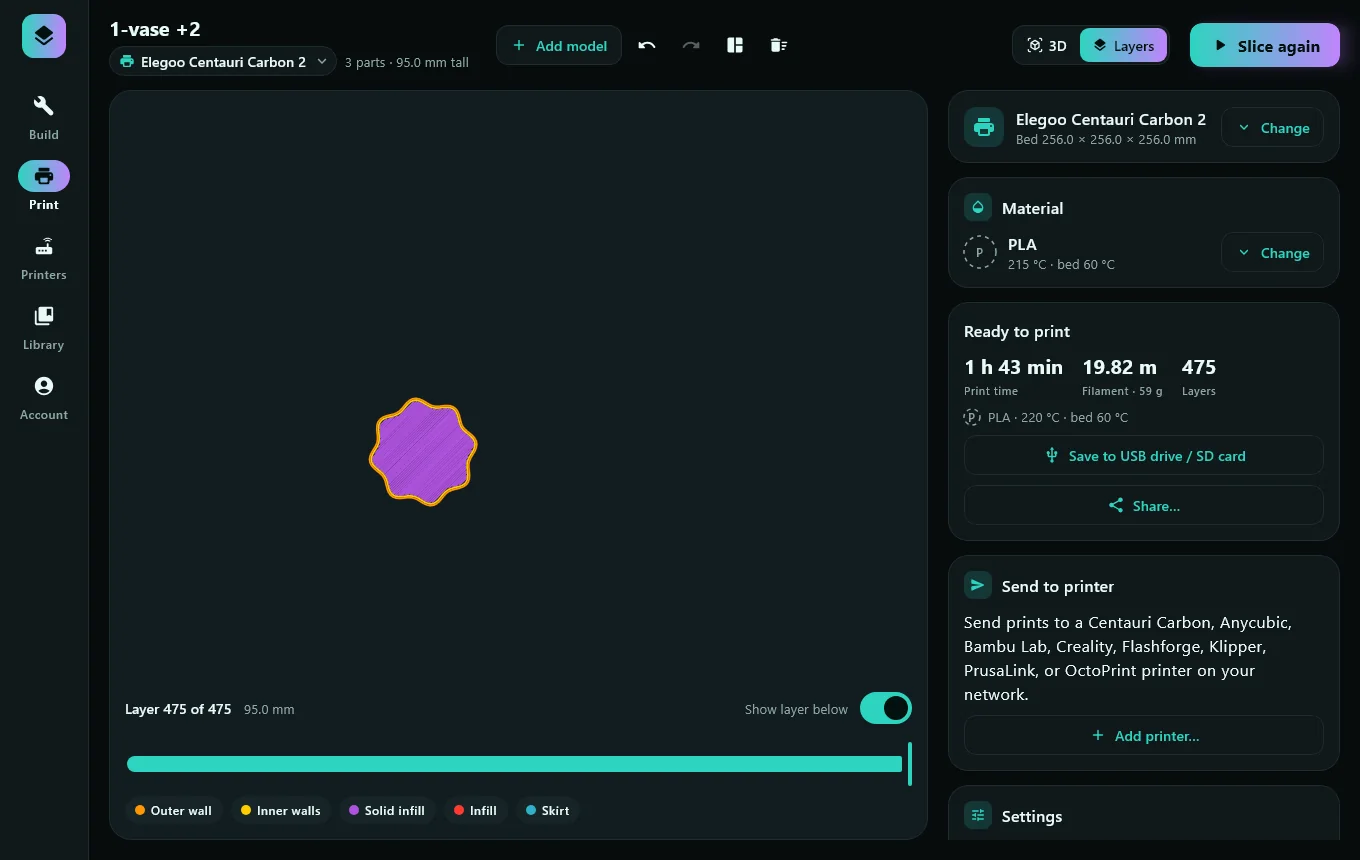This screenshot has width=1360, height=860.
Task: Click the purple vase layer preview
Action: (x=423, y=452)
